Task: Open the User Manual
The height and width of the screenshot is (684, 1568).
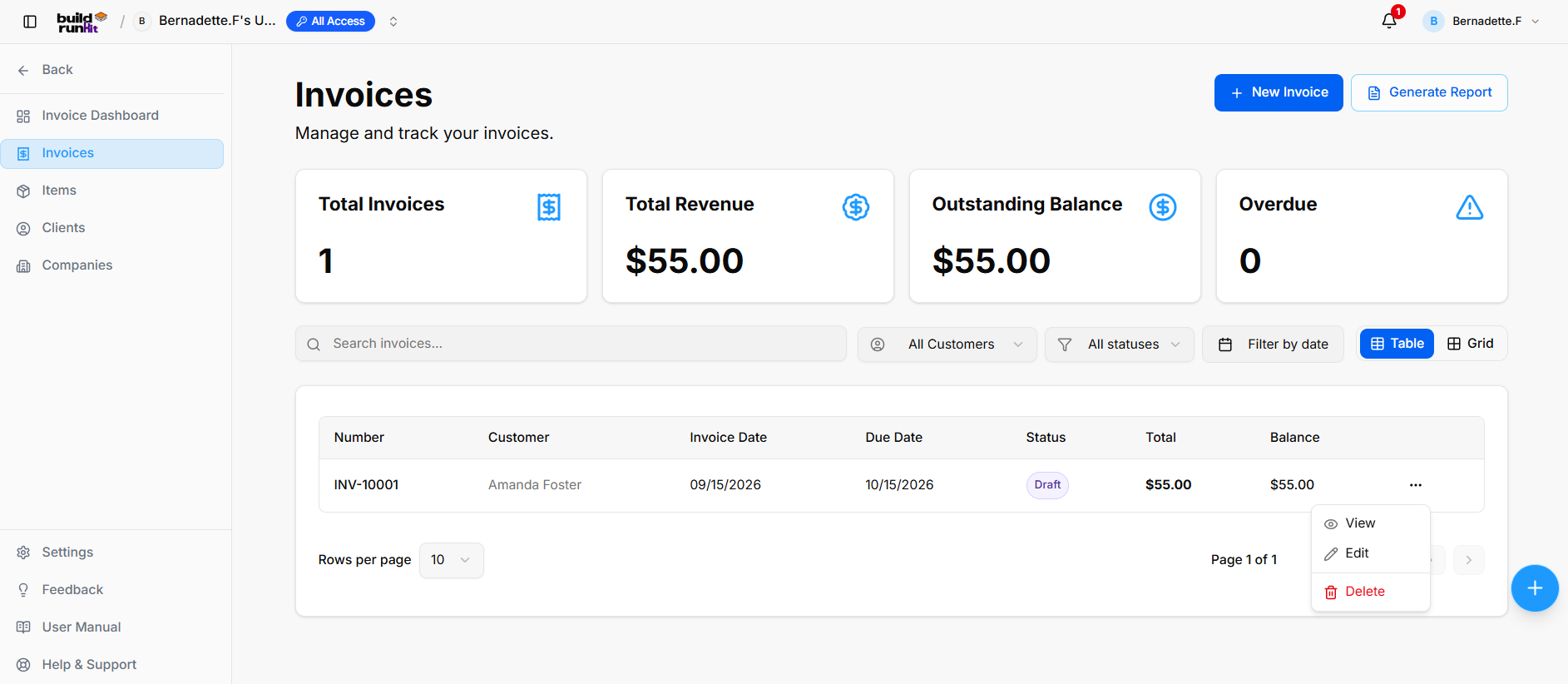Action: (112, 627)
